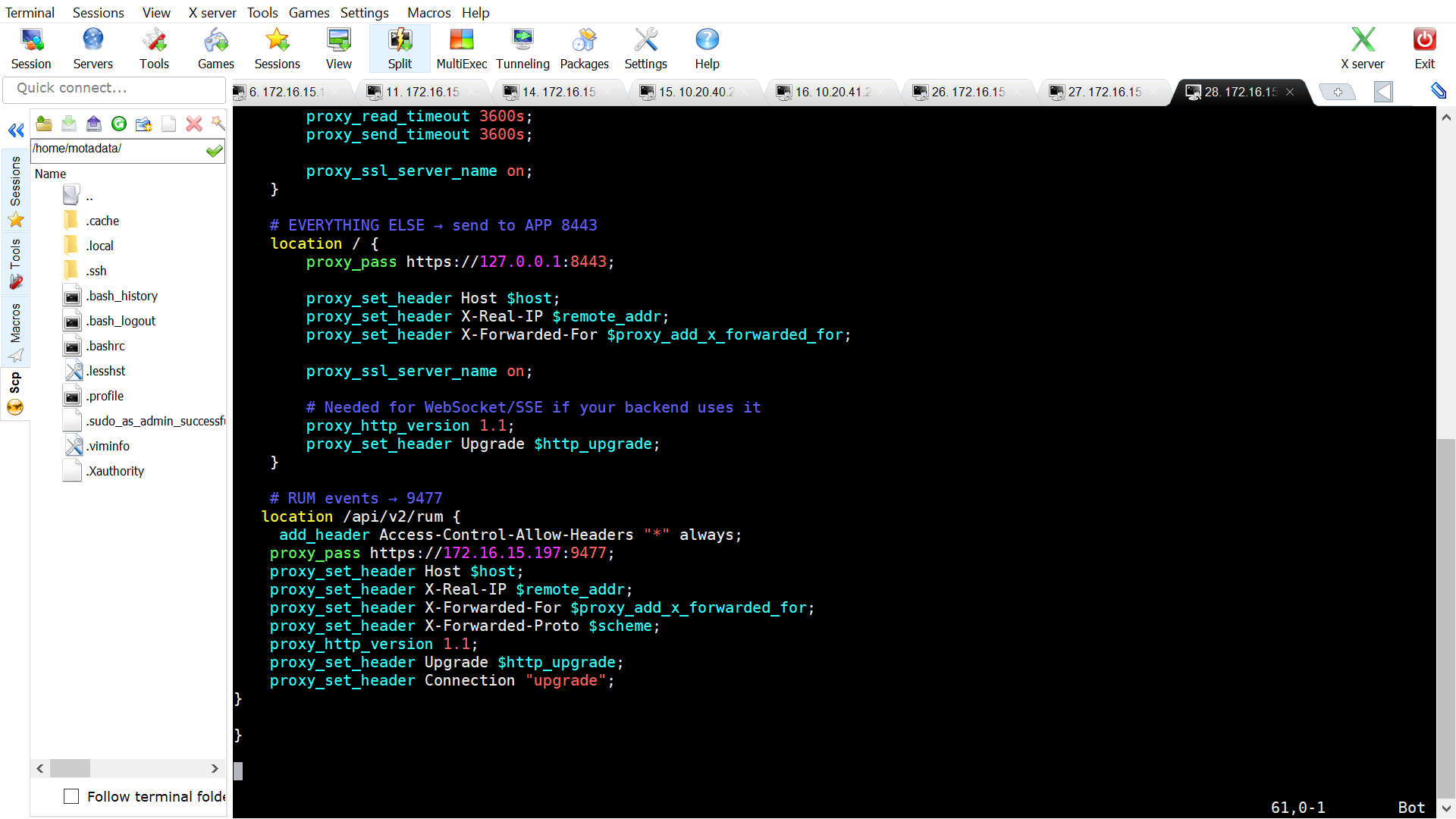Open the .bashrc file entry
The height and width of the screenshot is (819, 1456).
pos(105,346)
